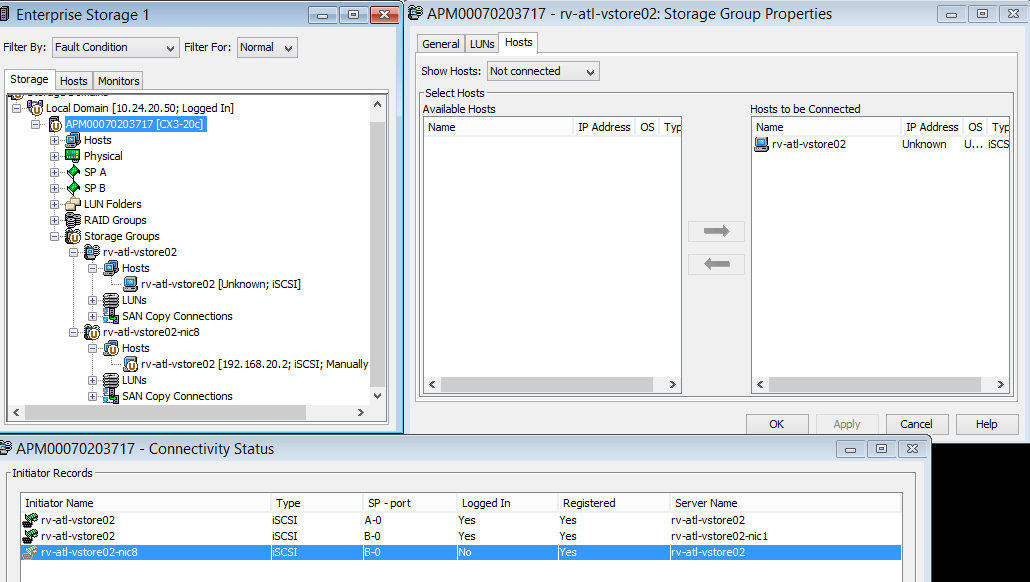Click the Cancel button
This screenshot has width=1030, height=582.
tap(916, 424)
